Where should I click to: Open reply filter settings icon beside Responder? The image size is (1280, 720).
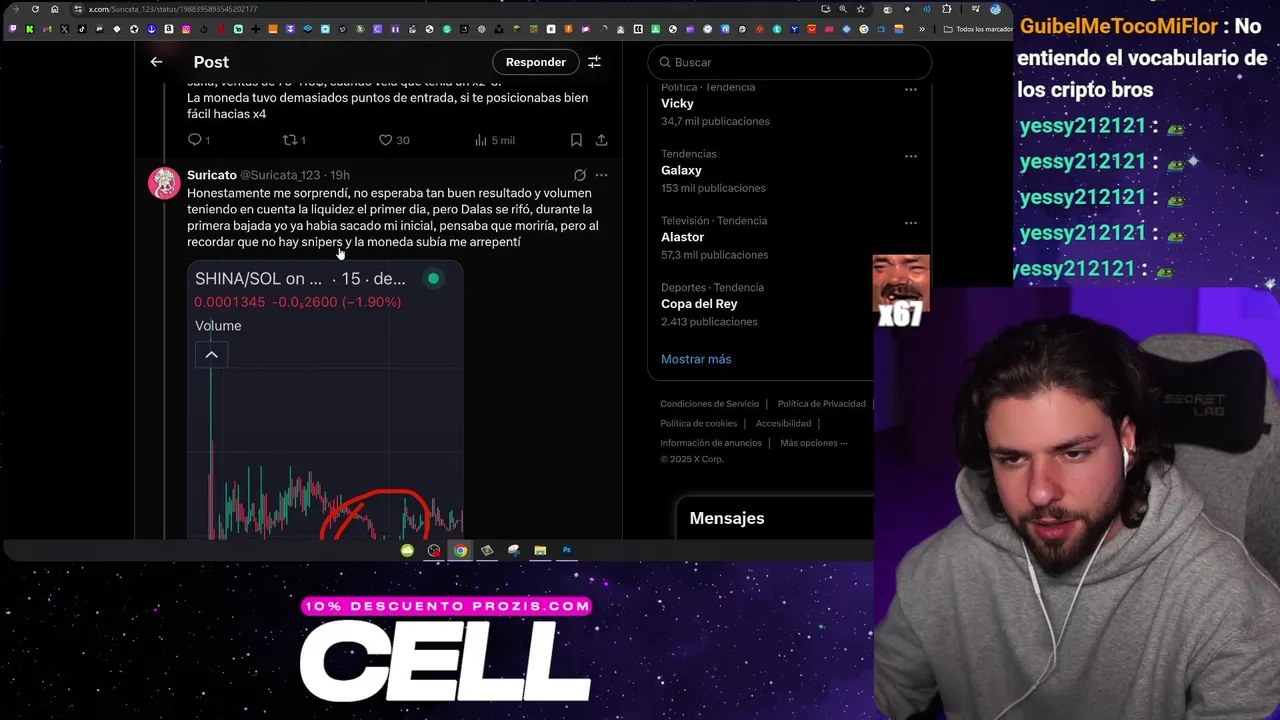(594, 62)
